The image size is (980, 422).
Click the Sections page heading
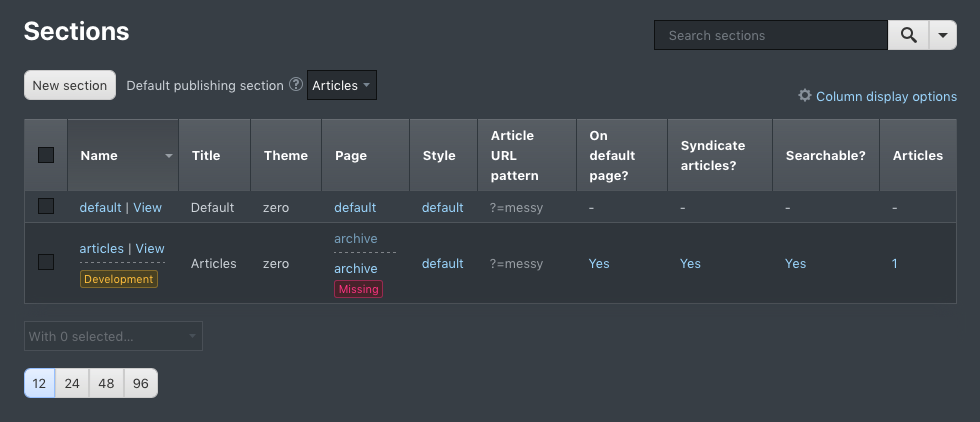coord(76,31)
